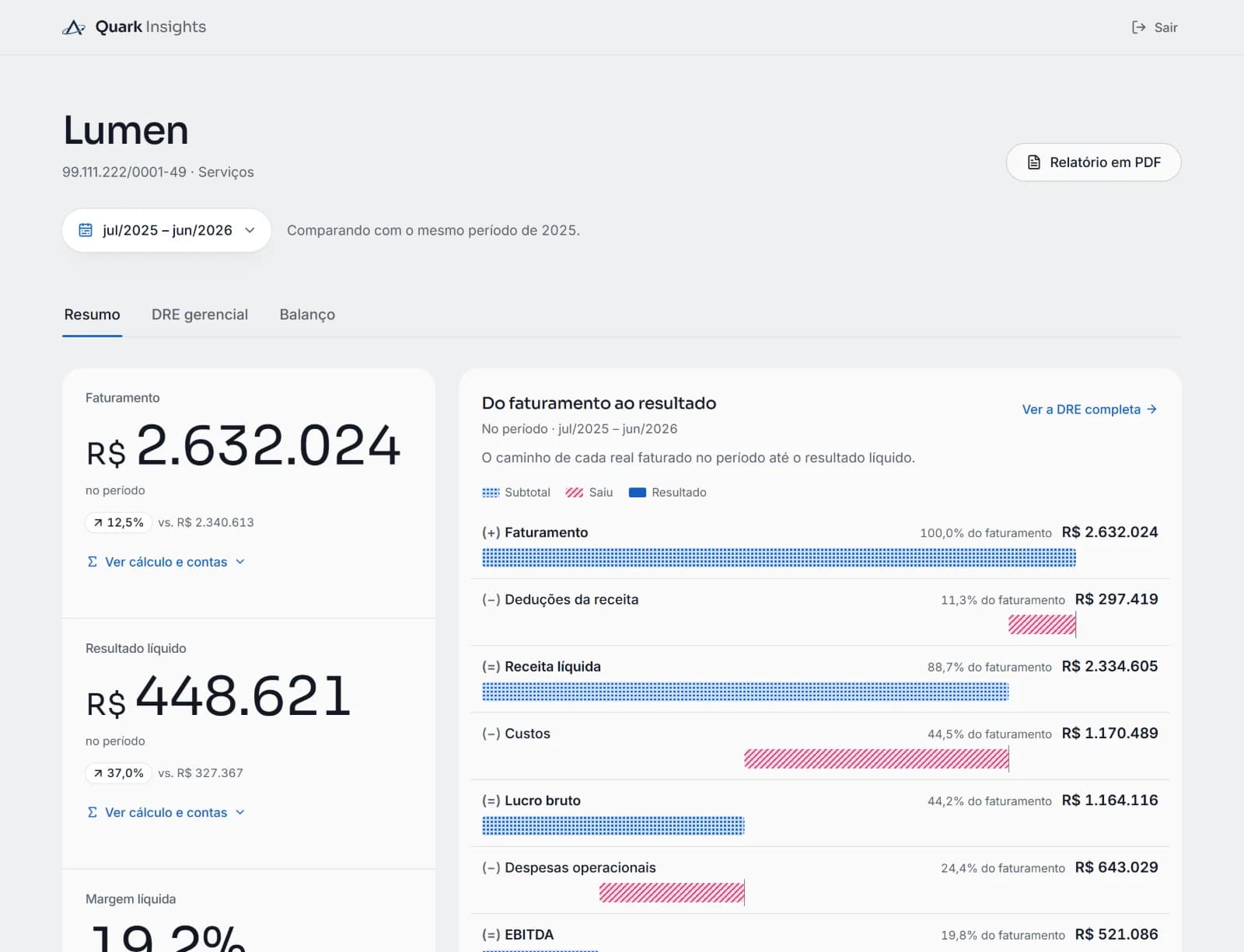Viewport: 1244px width, 952px height.
Task: Switch to the DRE gerencial tab
Action: tap(200, 314)
